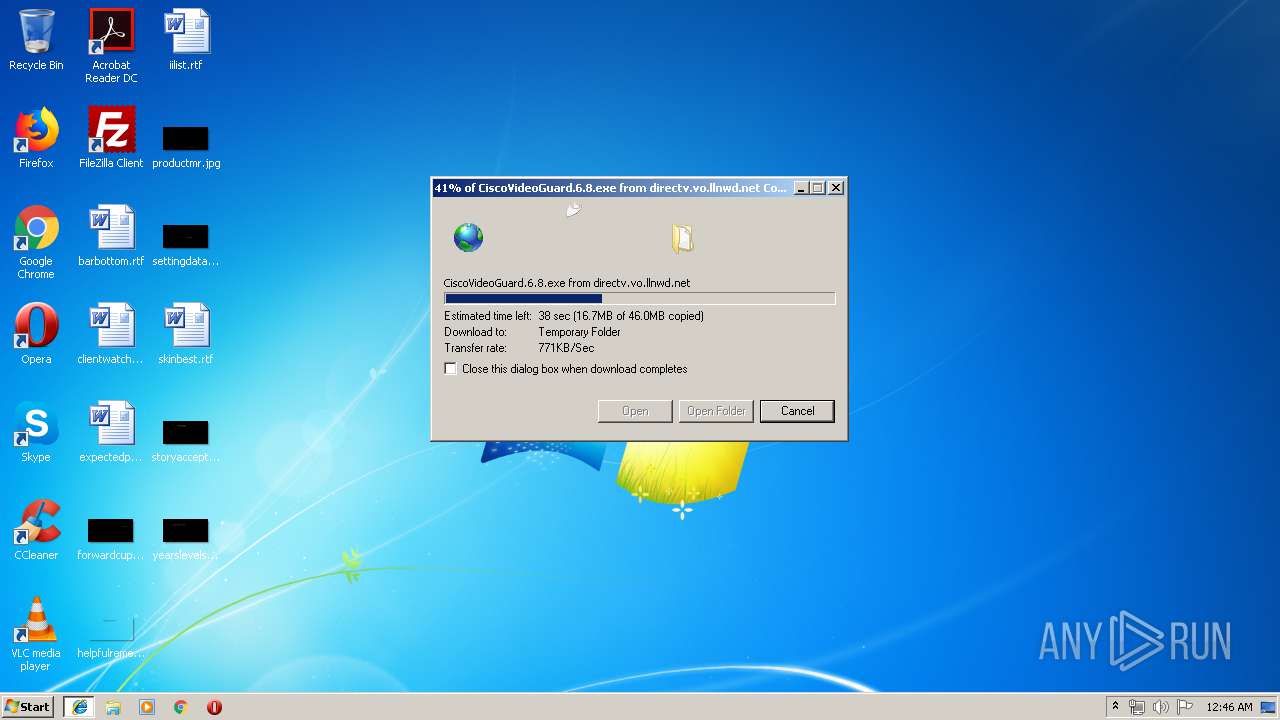The width and height of the screenshot is (1280, 720).
Task: Launch the Opera browser shortcut
Action: [x=36, y=334]
